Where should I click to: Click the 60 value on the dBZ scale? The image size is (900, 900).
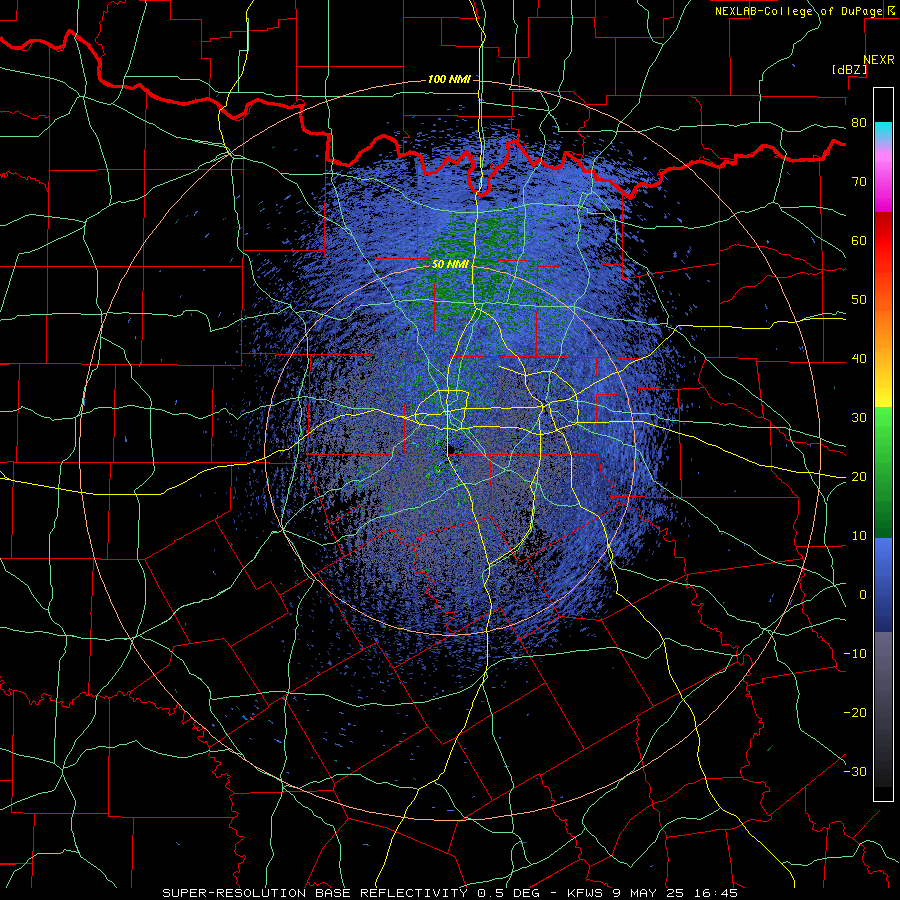pos(858,241)
